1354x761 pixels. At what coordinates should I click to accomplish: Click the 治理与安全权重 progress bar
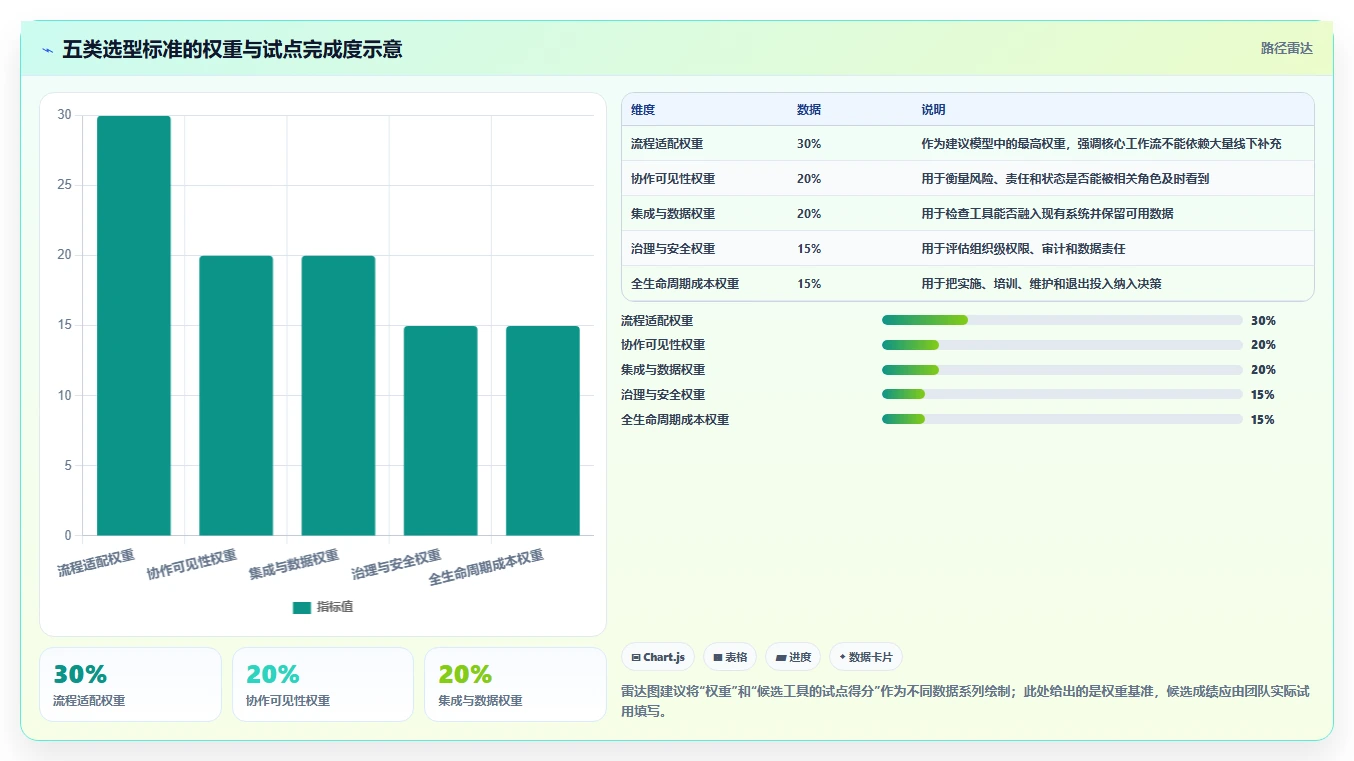1062,395
